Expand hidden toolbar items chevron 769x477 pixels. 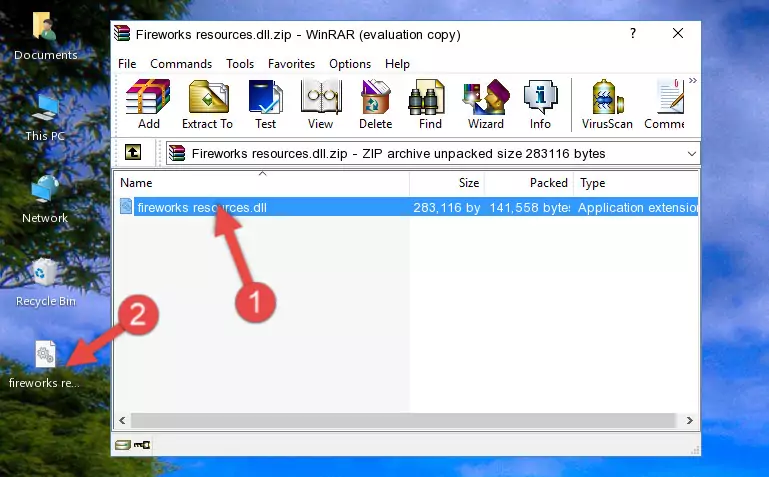pyautogui.click(x=692, y=81)
